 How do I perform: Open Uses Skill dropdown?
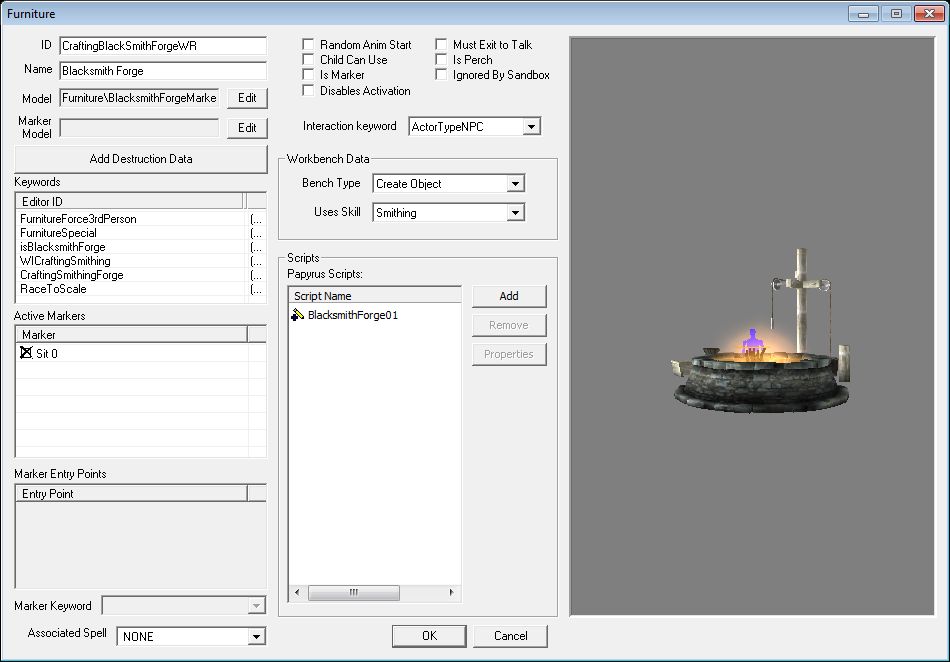[515, 213]
